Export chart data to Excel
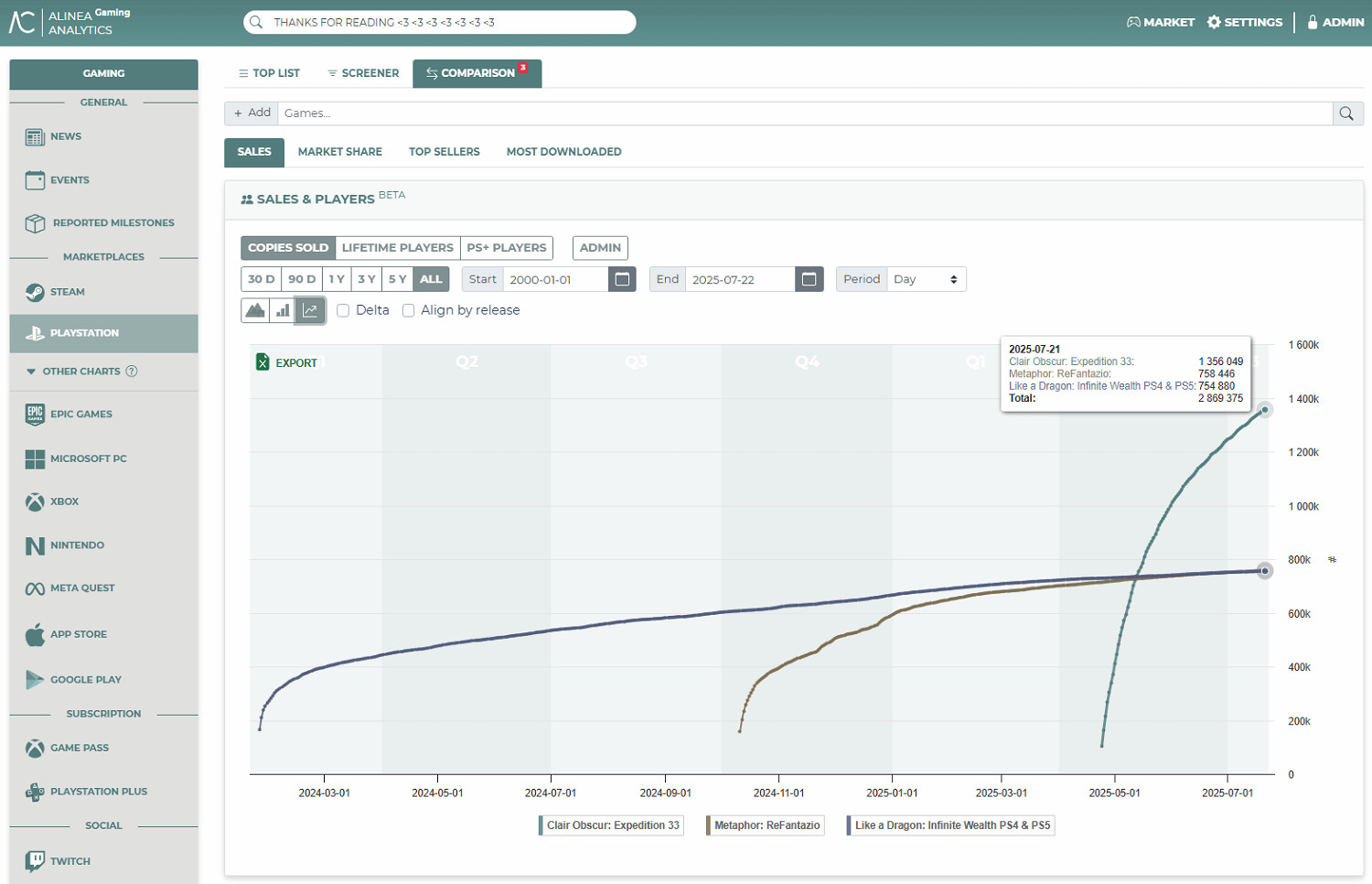 (286, 362)
